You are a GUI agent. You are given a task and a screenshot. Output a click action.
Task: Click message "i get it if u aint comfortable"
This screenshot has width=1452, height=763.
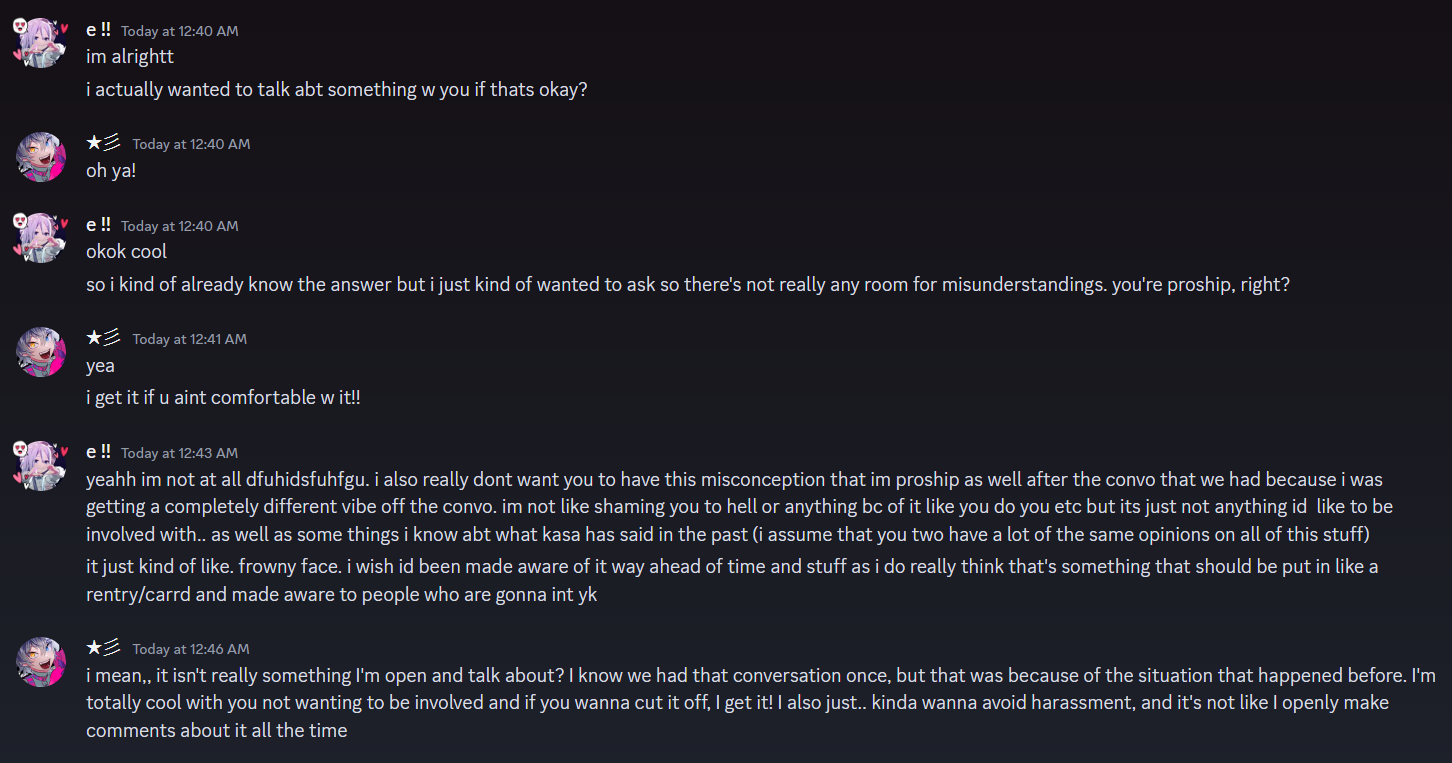click(223, 398)
